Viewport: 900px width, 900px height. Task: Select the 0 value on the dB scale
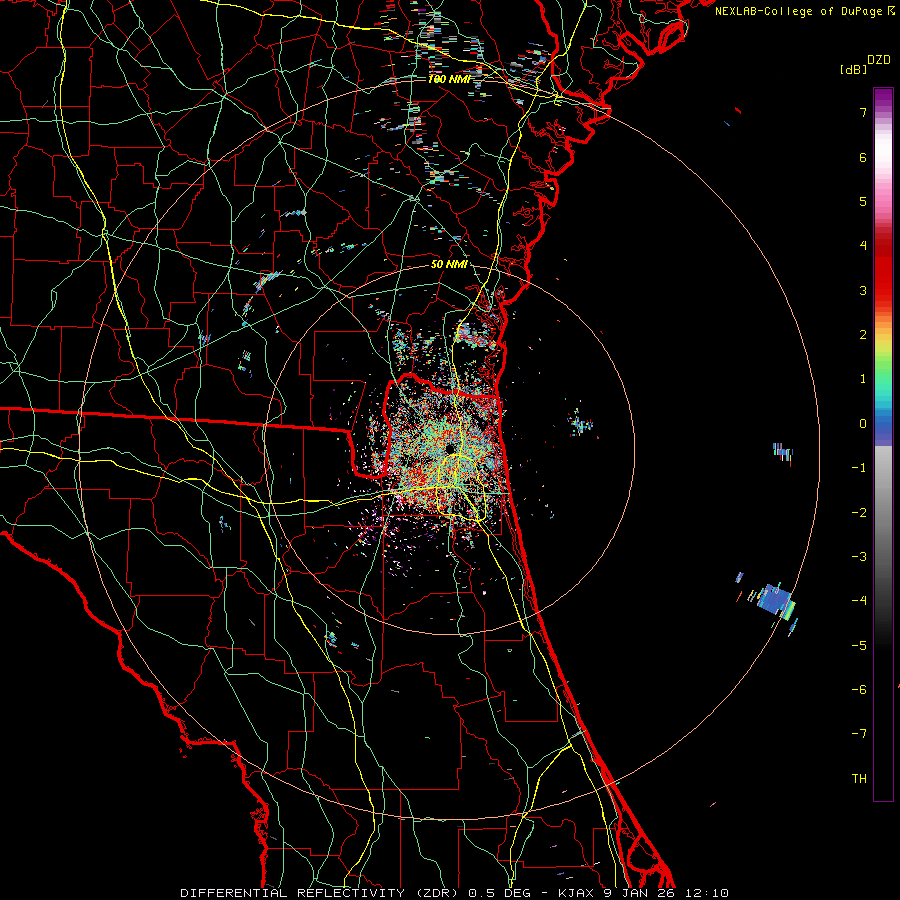coord(863,424)
